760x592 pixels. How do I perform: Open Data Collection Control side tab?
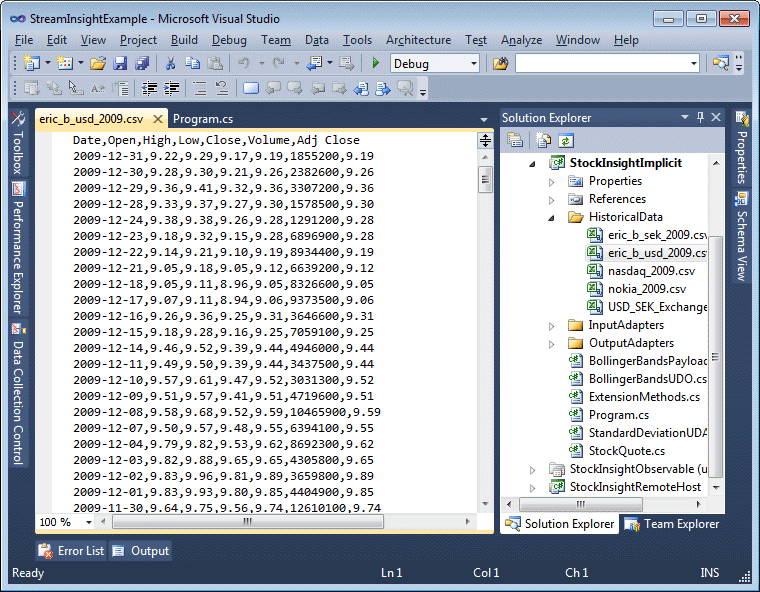tap(18, 394)
